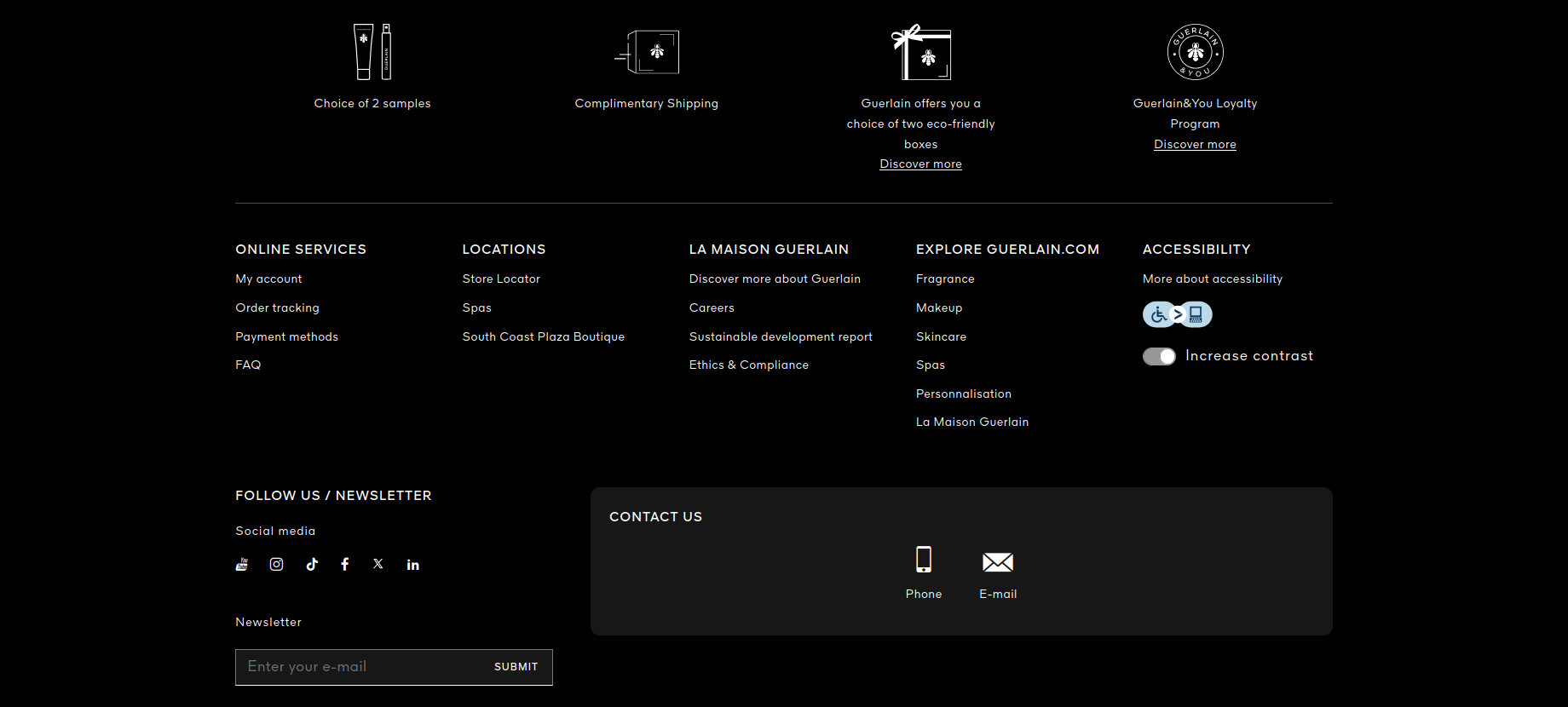Viewport: 1568px width, 707px height.
Task: Open the Store Locator link
Action: click(x=501, y=279)
